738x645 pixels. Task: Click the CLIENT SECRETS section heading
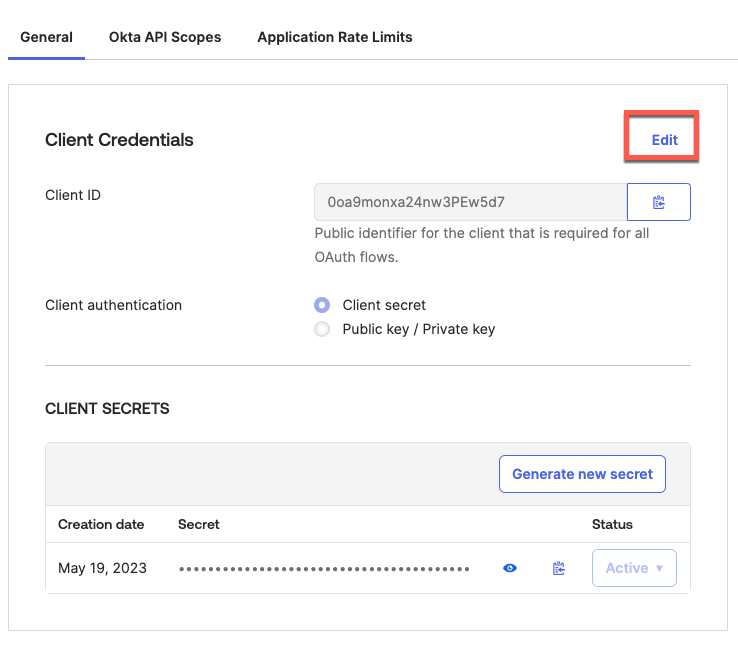(x=107, y=409)
